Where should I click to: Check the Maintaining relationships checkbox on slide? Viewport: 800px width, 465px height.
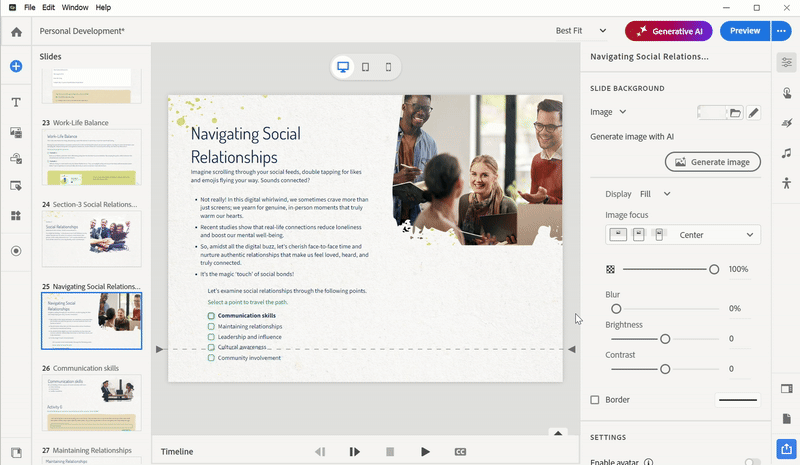click(x=211, y=326)
